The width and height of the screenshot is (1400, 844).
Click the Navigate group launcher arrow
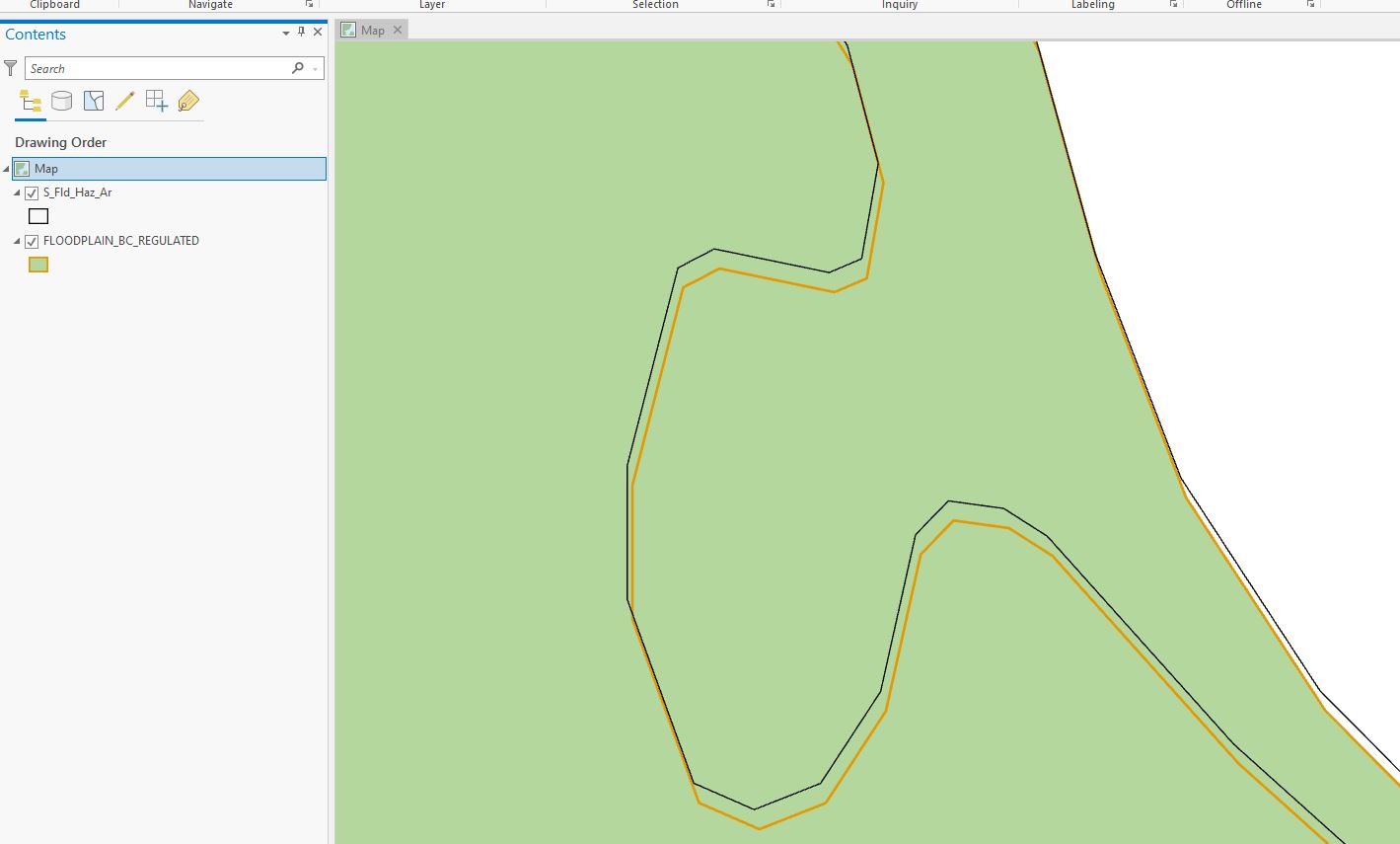309,5
